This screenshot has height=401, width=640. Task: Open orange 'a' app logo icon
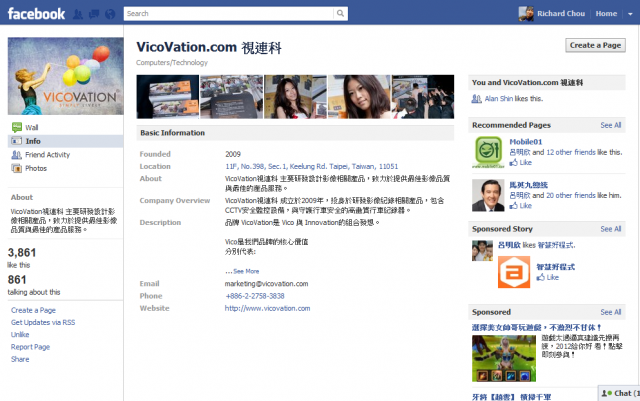click(514, 272)
